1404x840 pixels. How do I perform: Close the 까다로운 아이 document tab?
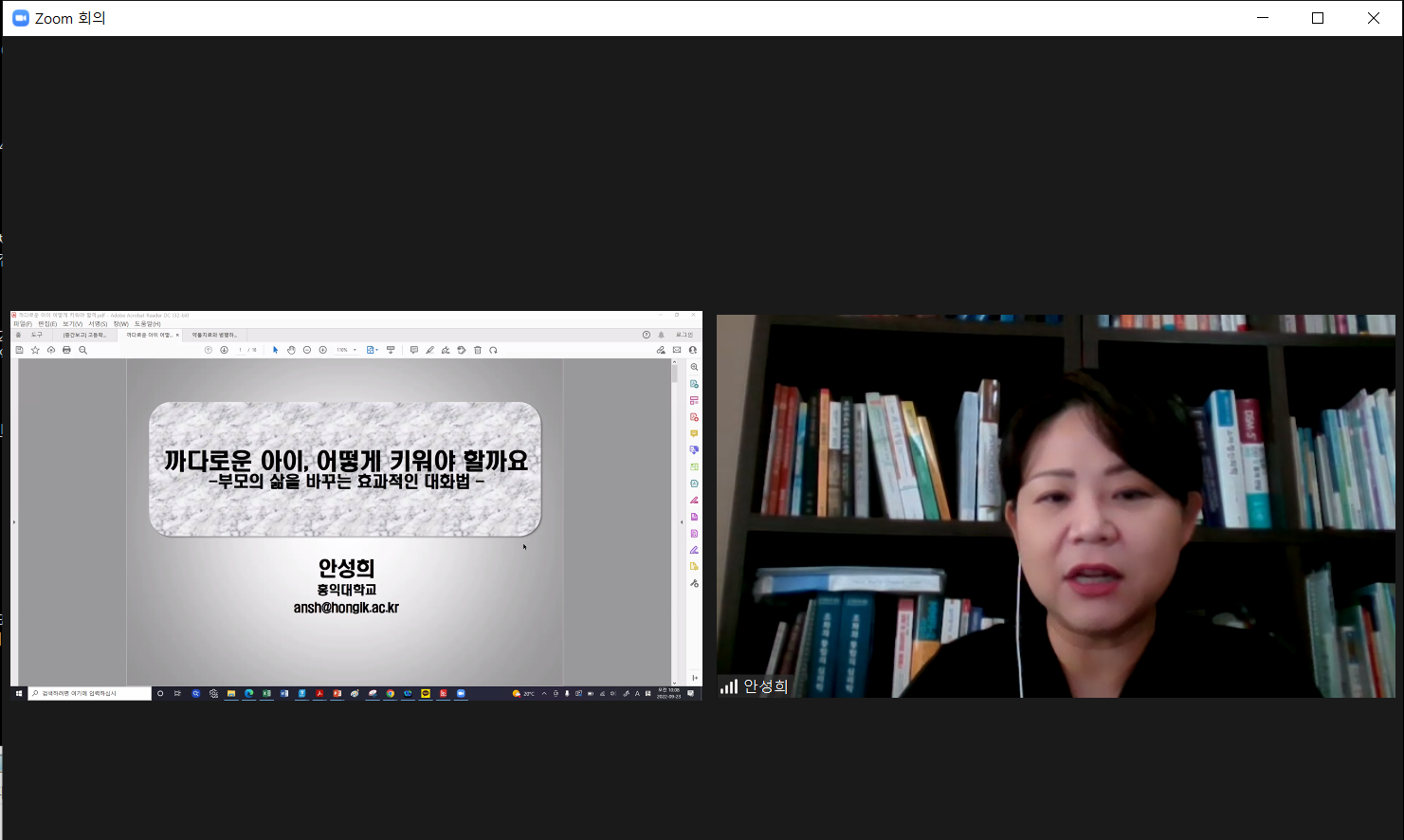177,335
